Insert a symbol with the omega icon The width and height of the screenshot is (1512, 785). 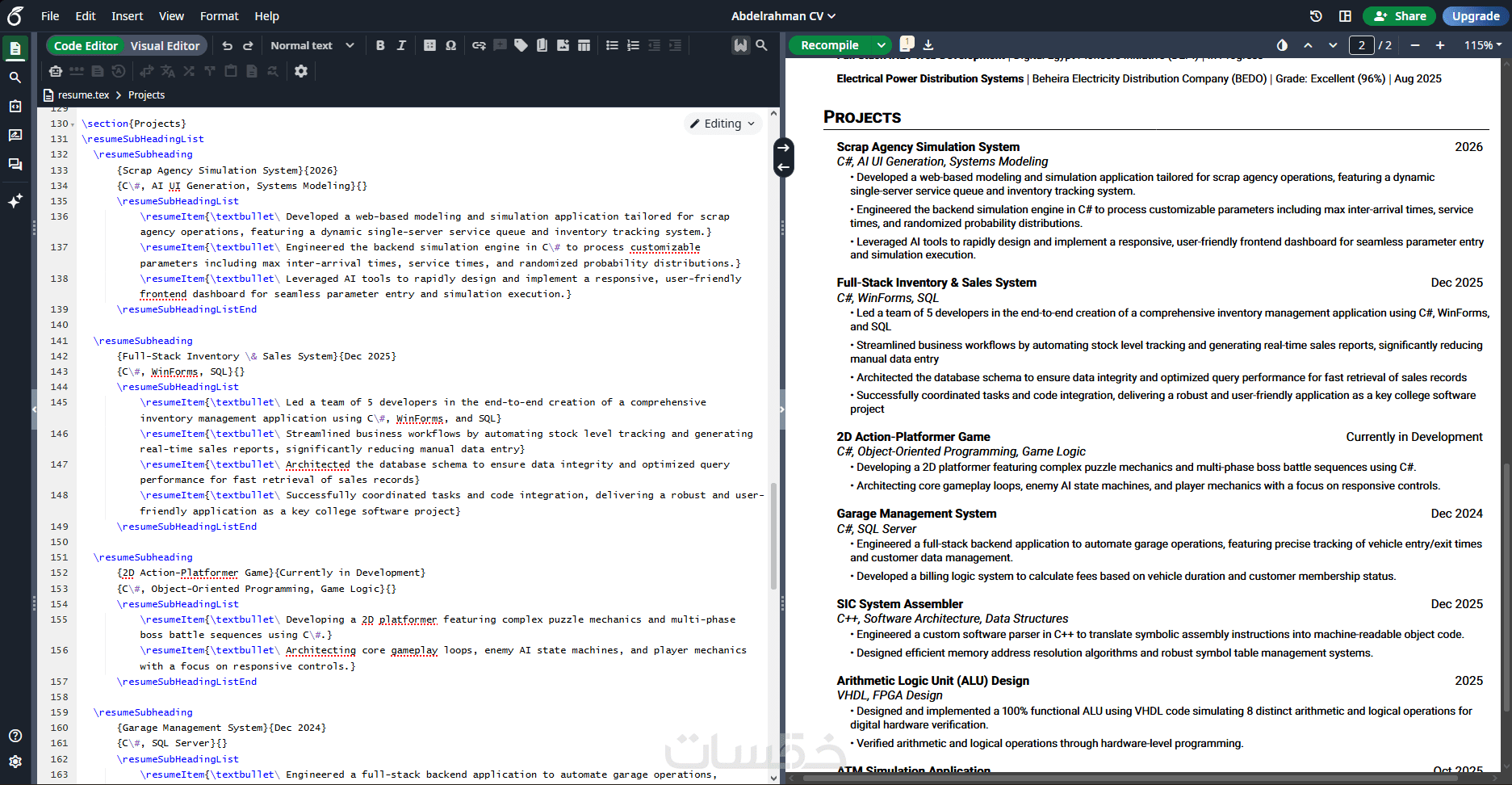(450, 46)
